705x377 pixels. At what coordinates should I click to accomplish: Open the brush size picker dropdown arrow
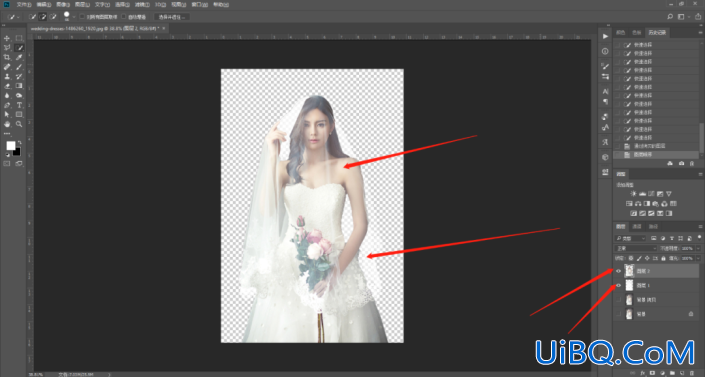click(74, 17)
